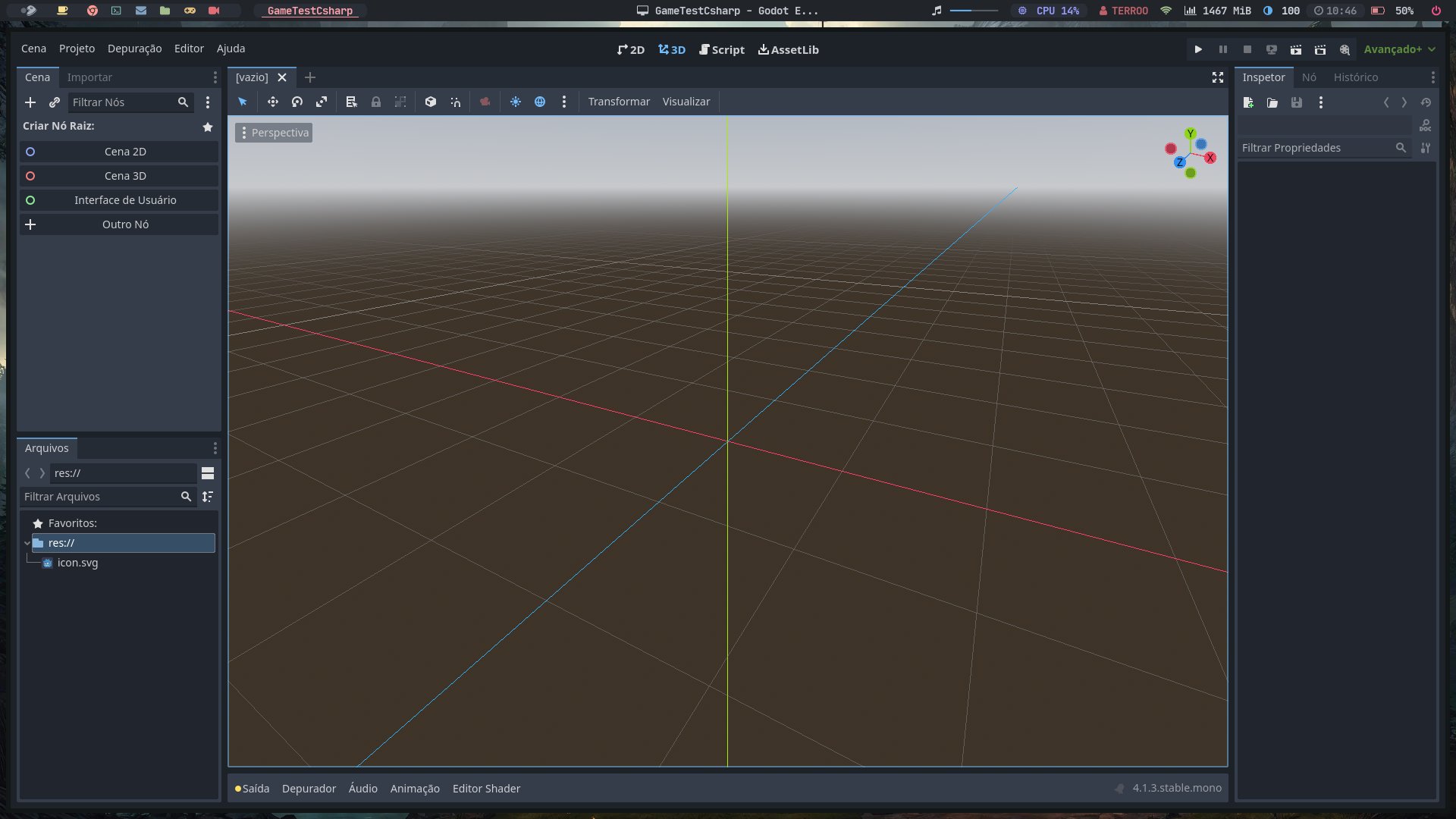Create a Cena 2D root node
The image size is (1456, 819).
point(119,152)
